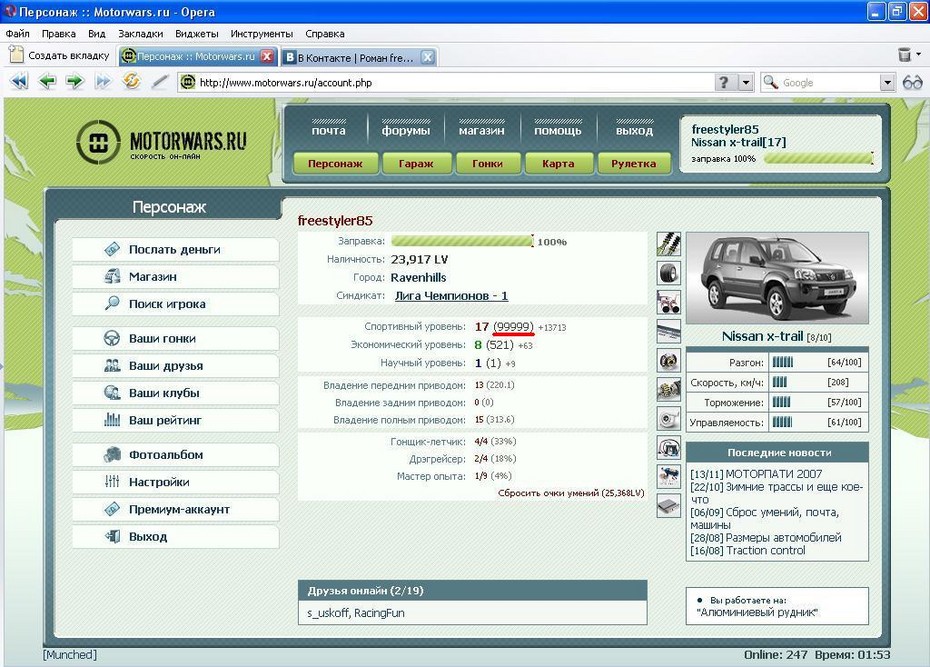Open the Правка menu
This screenshot has height=667, width=930.
[59, 34]
